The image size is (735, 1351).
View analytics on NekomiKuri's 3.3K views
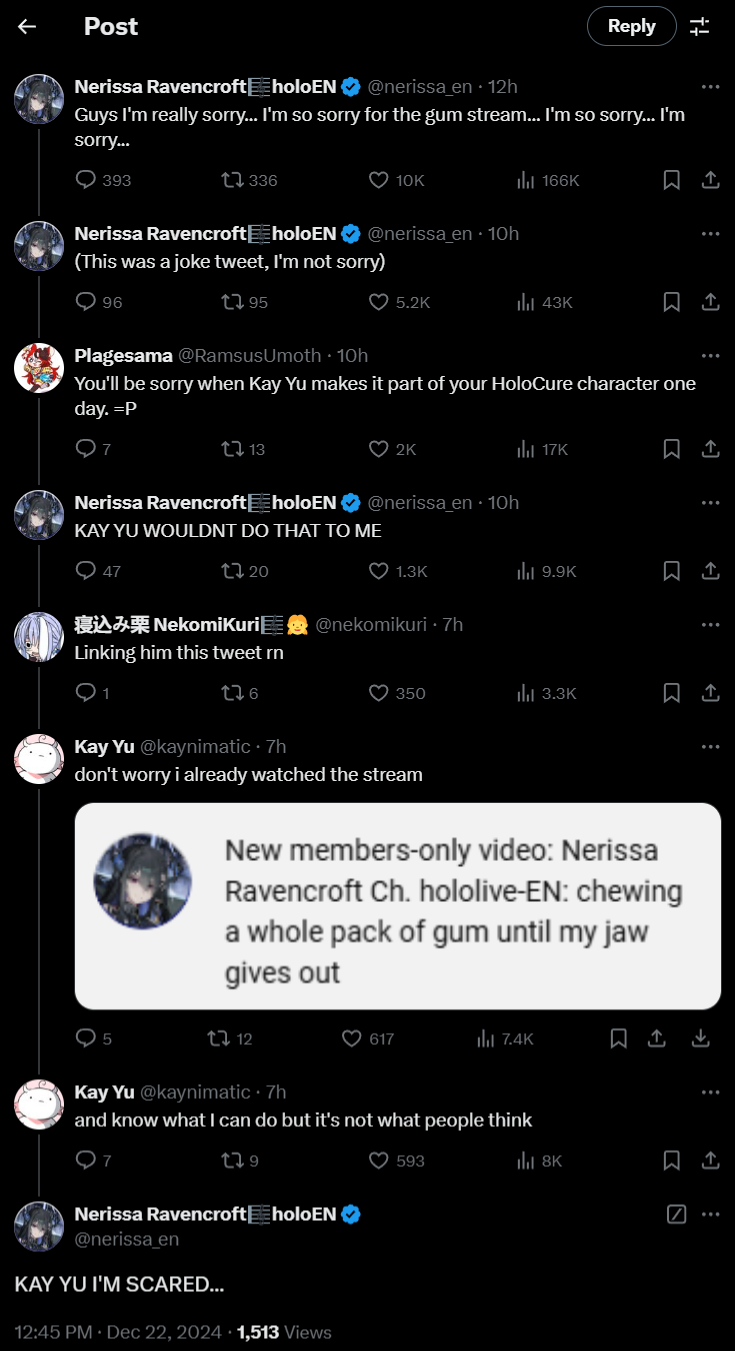pyautogui.click(x=525, y=693)
